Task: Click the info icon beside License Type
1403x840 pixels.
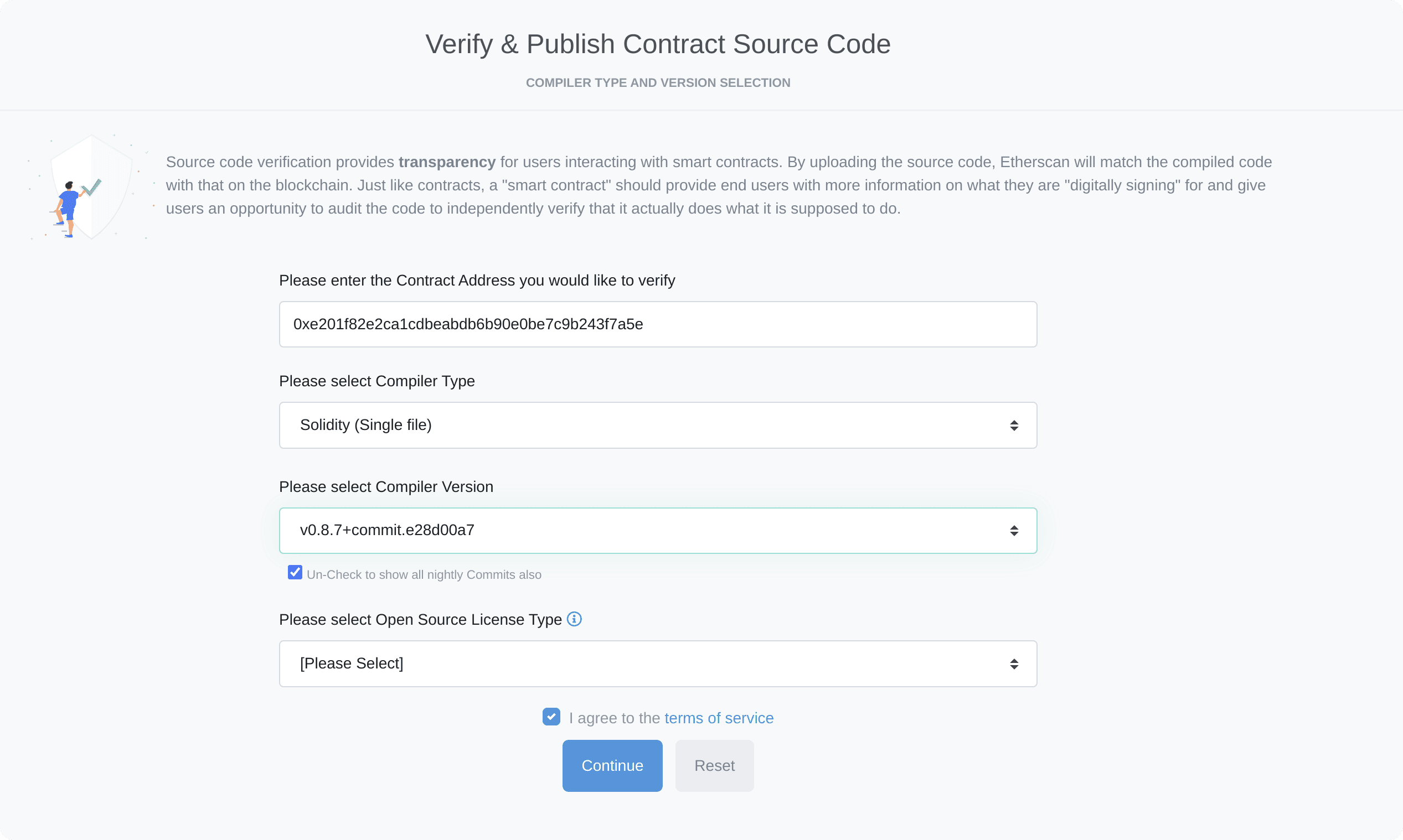Action: [574, 619]
